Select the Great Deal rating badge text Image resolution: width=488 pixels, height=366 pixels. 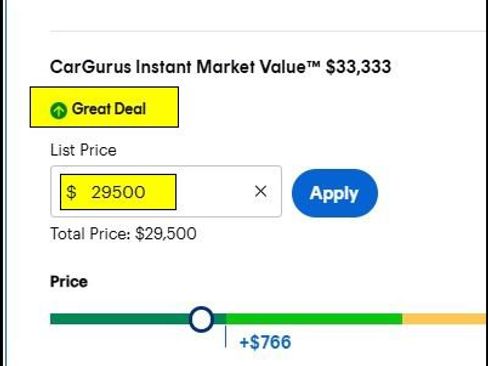tap(109, 109)
